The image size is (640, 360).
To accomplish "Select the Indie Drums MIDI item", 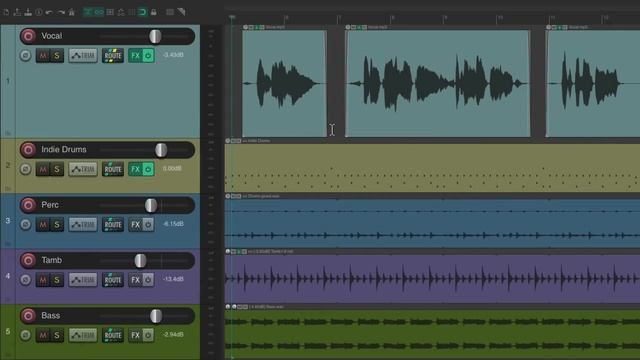I will 432,168.
